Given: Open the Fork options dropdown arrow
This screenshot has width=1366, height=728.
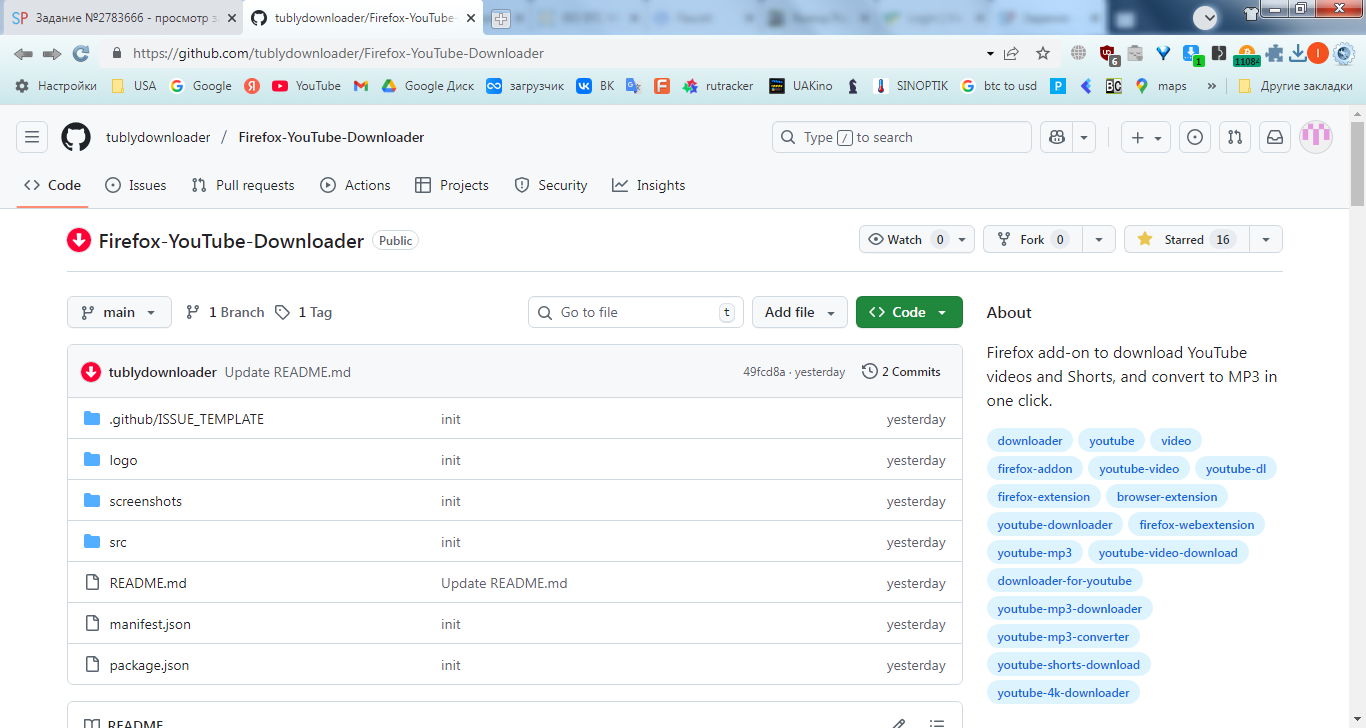Looking at the screenshot, I should coord(1099,239).
